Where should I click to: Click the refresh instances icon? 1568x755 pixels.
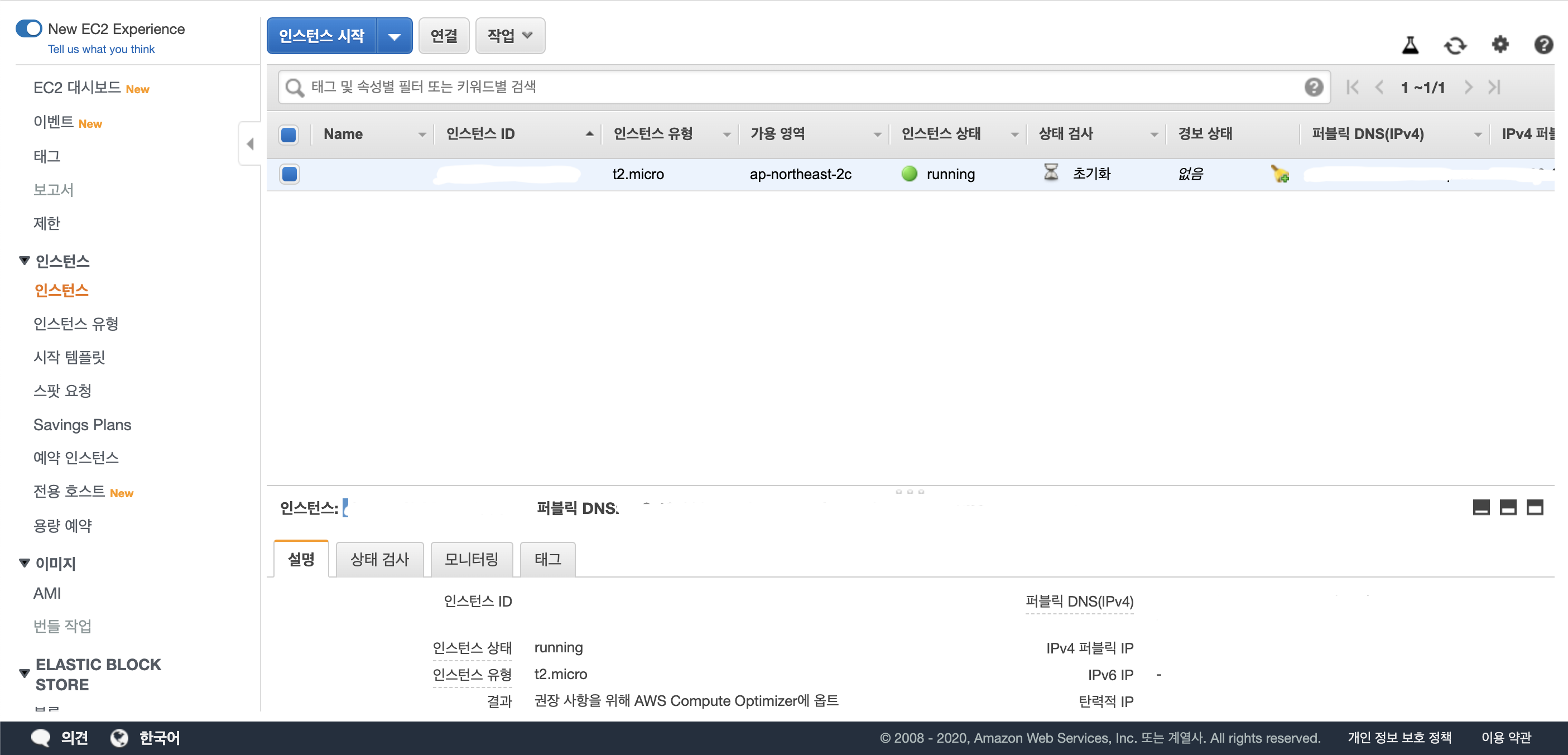(x=1455, y=45)
